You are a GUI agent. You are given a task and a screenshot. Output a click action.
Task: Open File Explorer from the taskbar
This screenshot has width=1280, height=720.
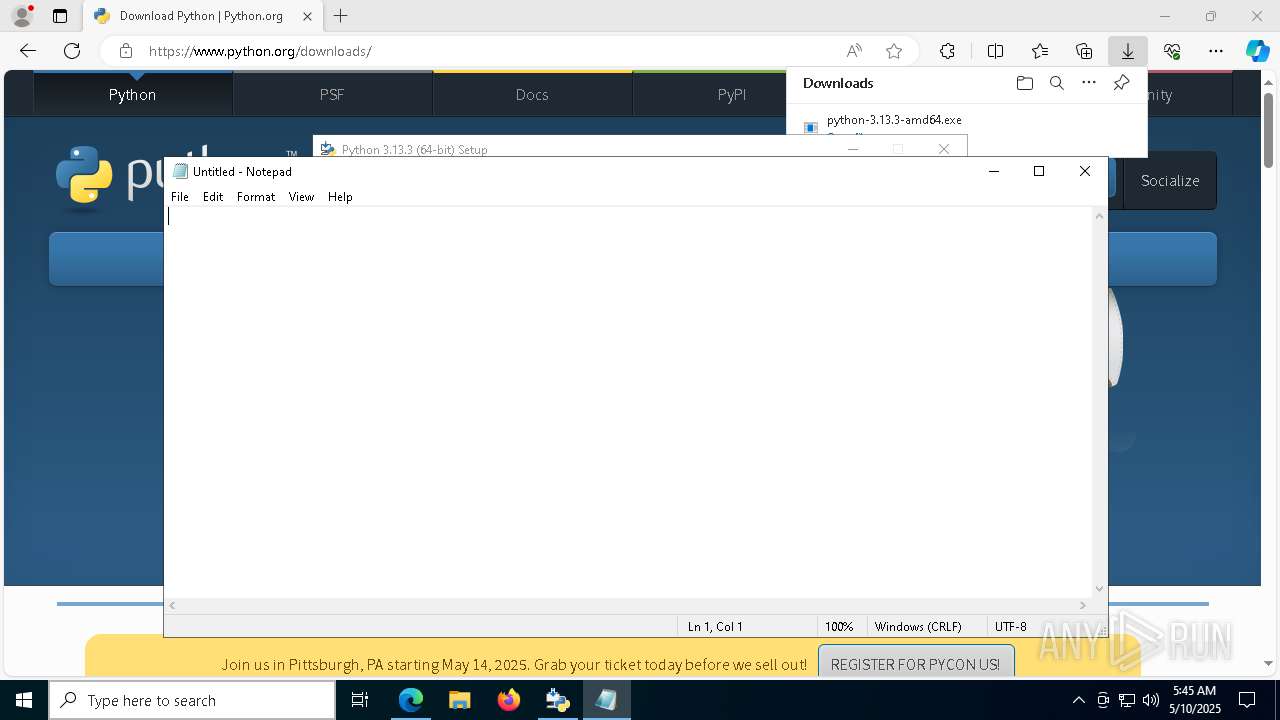coord(460,700)
